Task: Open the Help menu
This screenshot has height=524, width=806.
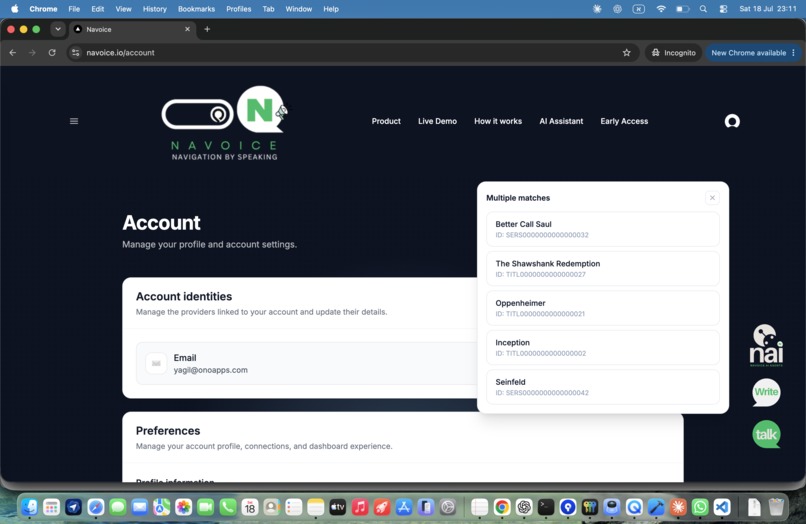Action: [331, 9]
